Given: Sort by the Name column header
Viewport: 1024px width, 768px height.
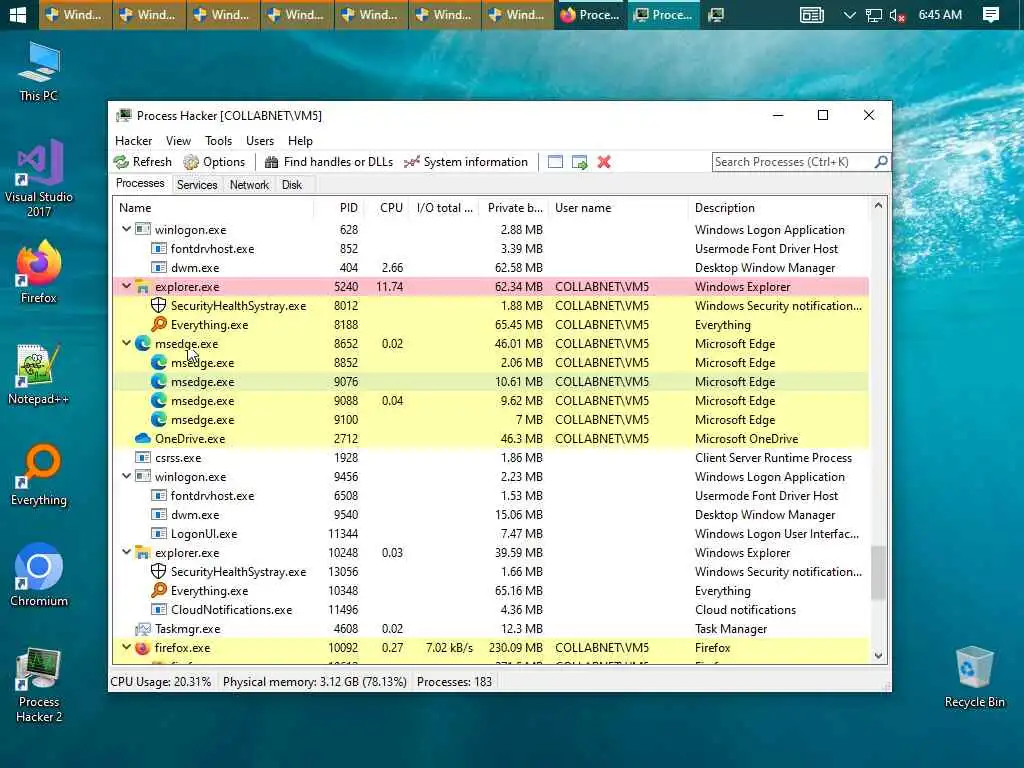Looking at the screenshot, I should point(213,208).
